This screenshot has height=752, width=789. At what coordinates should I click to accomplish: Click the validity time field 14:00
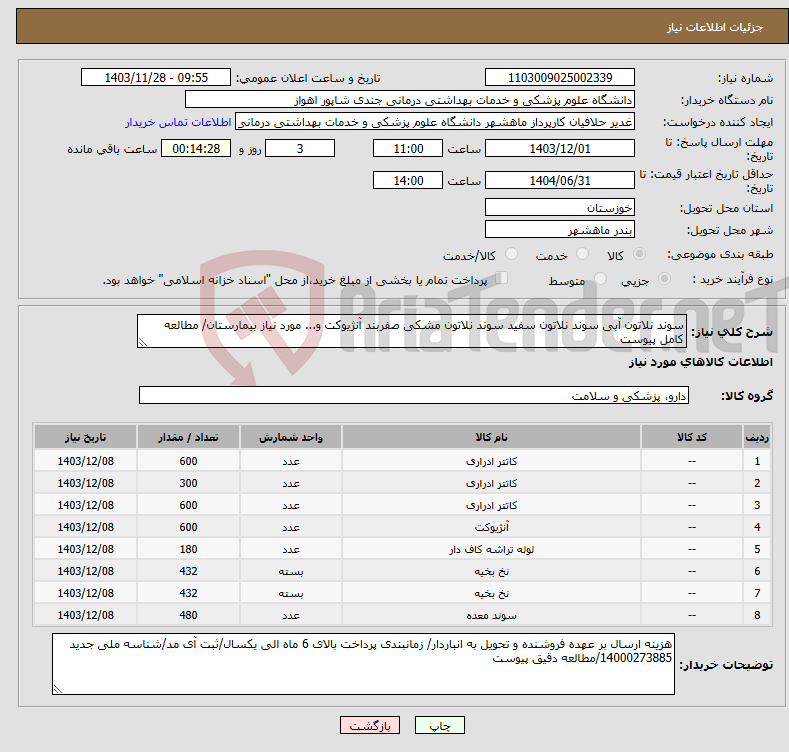(408, 180)
